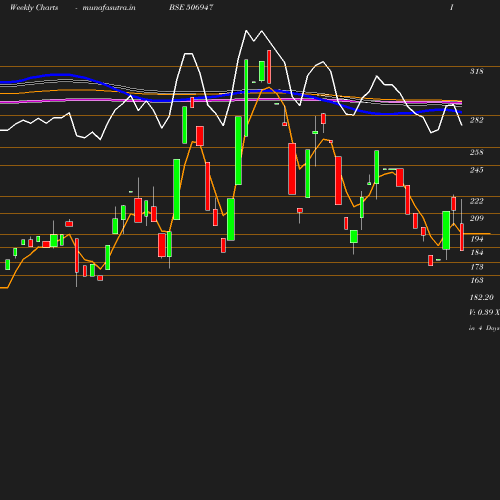Click the 282 price axis label
Screen dimensions: 500x500
(x=476, y=120)
